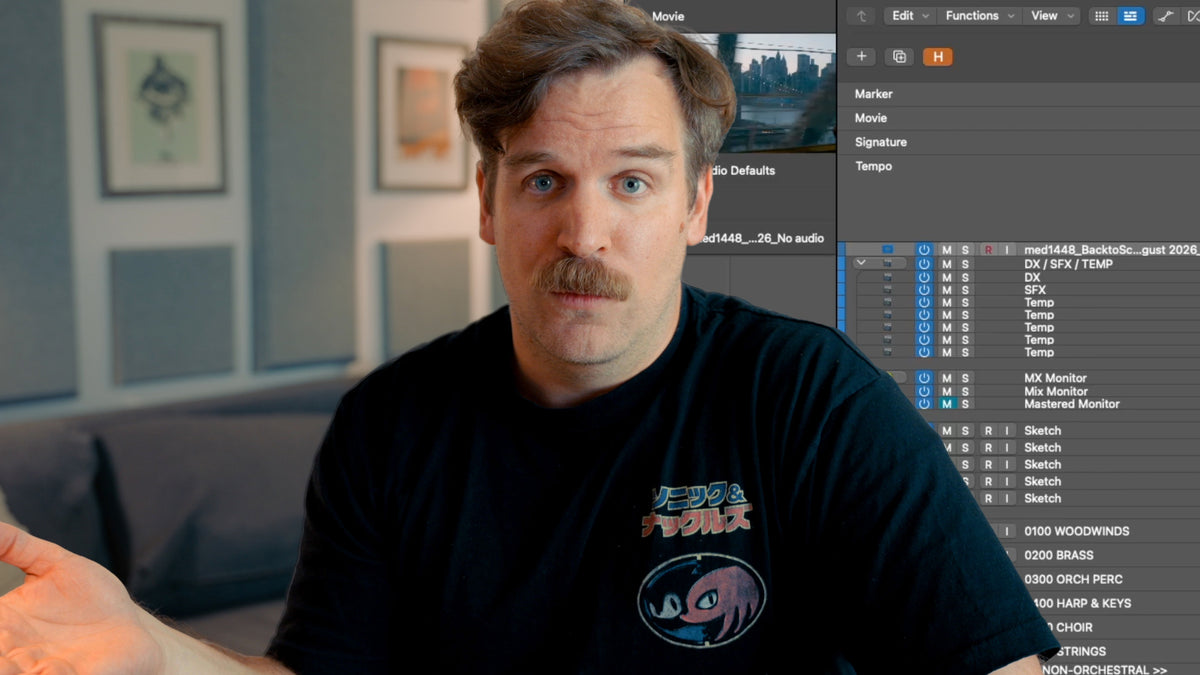Mute the med1448_BacktoSc track

click(946, 250)
